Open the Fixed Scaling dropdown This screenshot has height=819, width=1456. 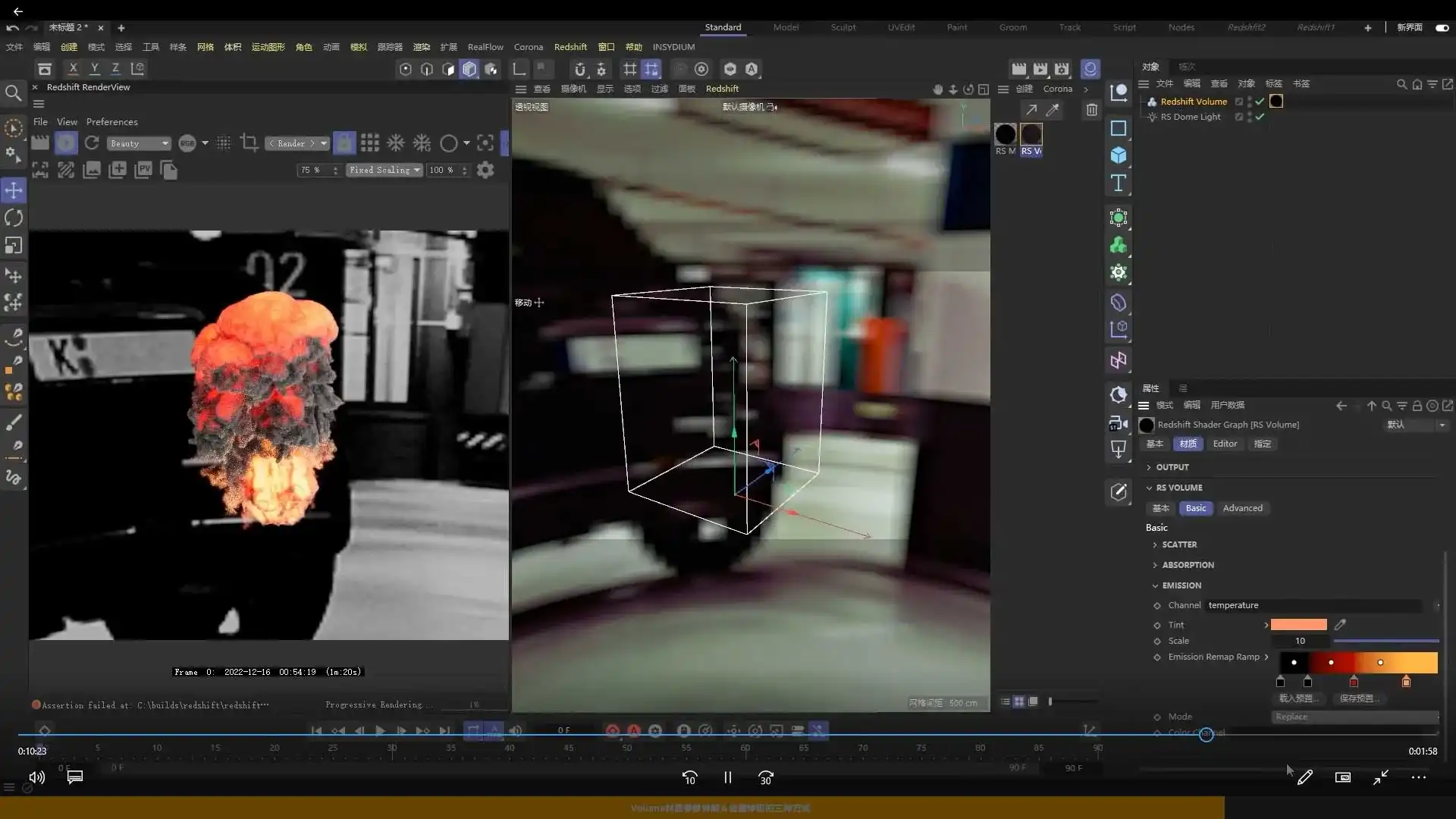point(384,170)
